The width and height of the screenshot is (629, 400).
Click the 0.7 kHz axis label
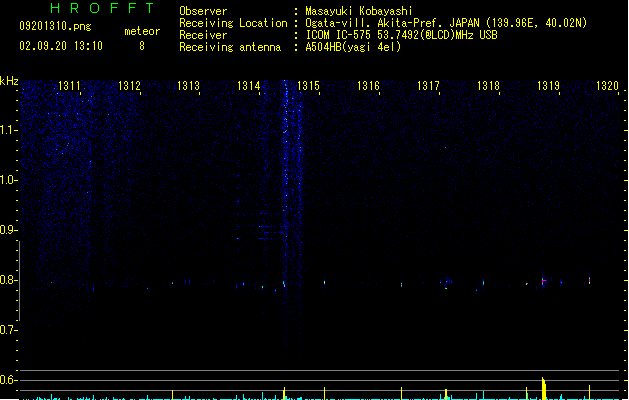tap(8, 330)
